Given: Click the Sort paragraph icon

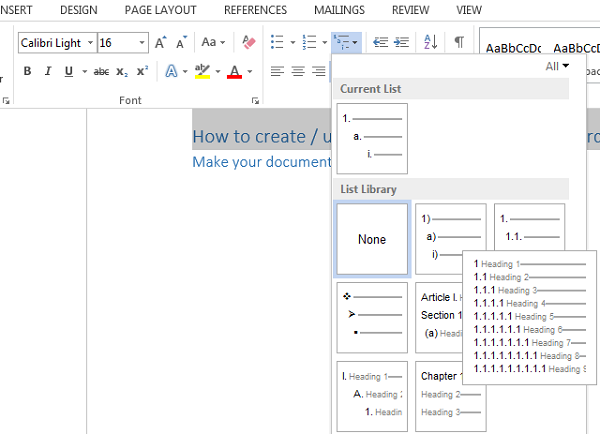Looking at the screenshot, I should (430, 42).
